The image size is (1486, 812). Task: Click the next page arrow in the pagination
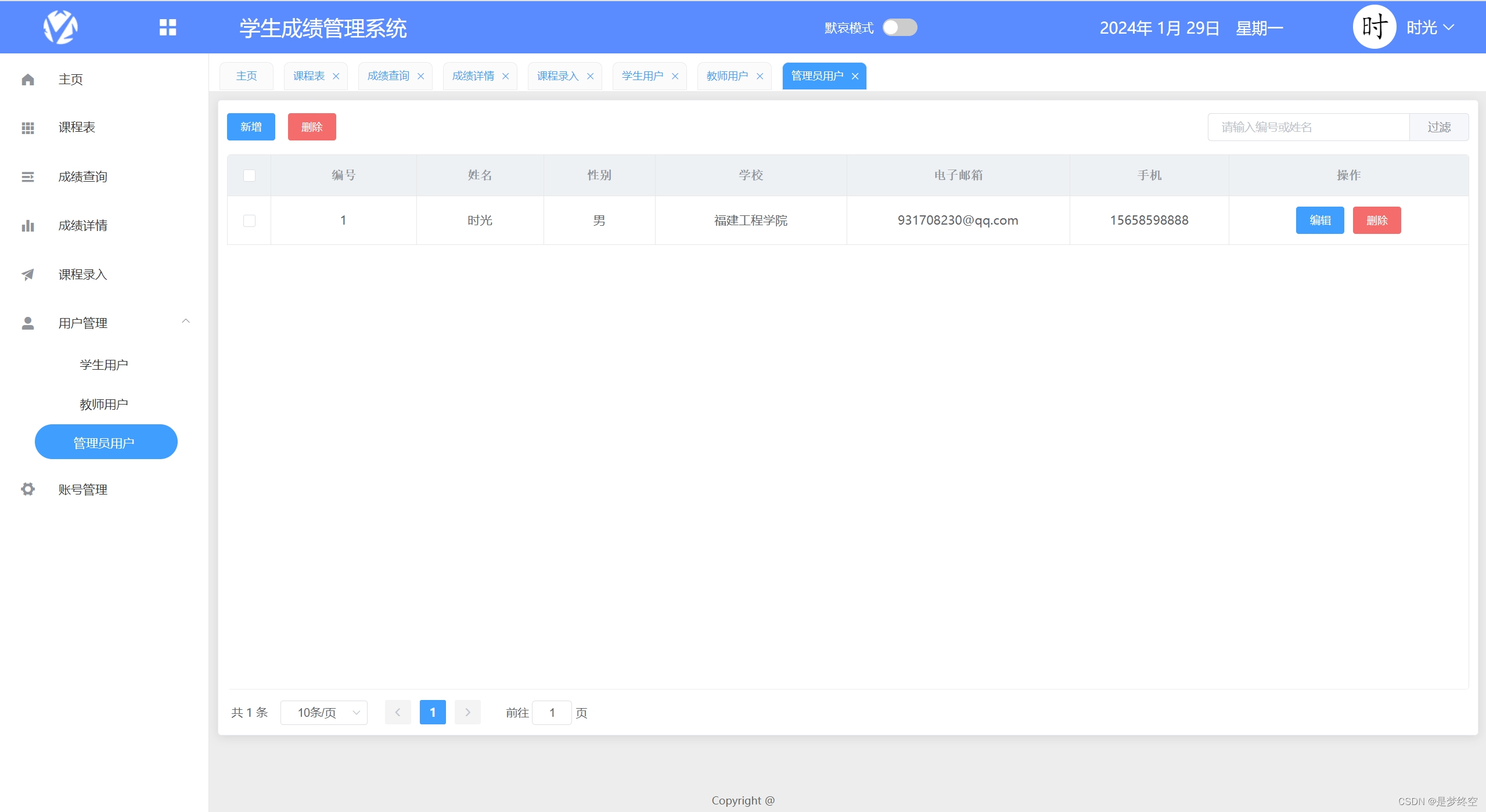point(467,713)
